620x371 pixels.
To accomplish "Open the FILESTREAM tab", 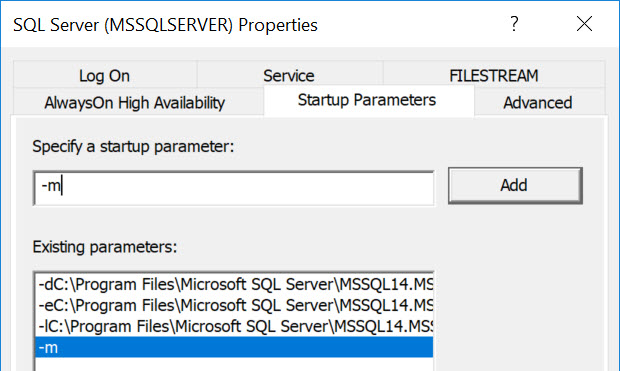I will click(493, 75).
